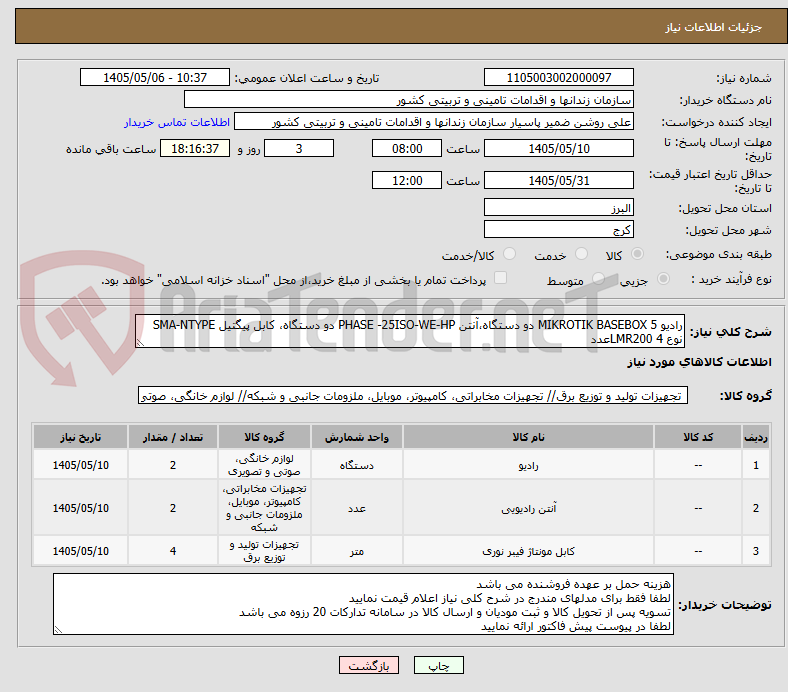
Task: Click the تاریخ نیاز column header
Action: click(80, 437)
